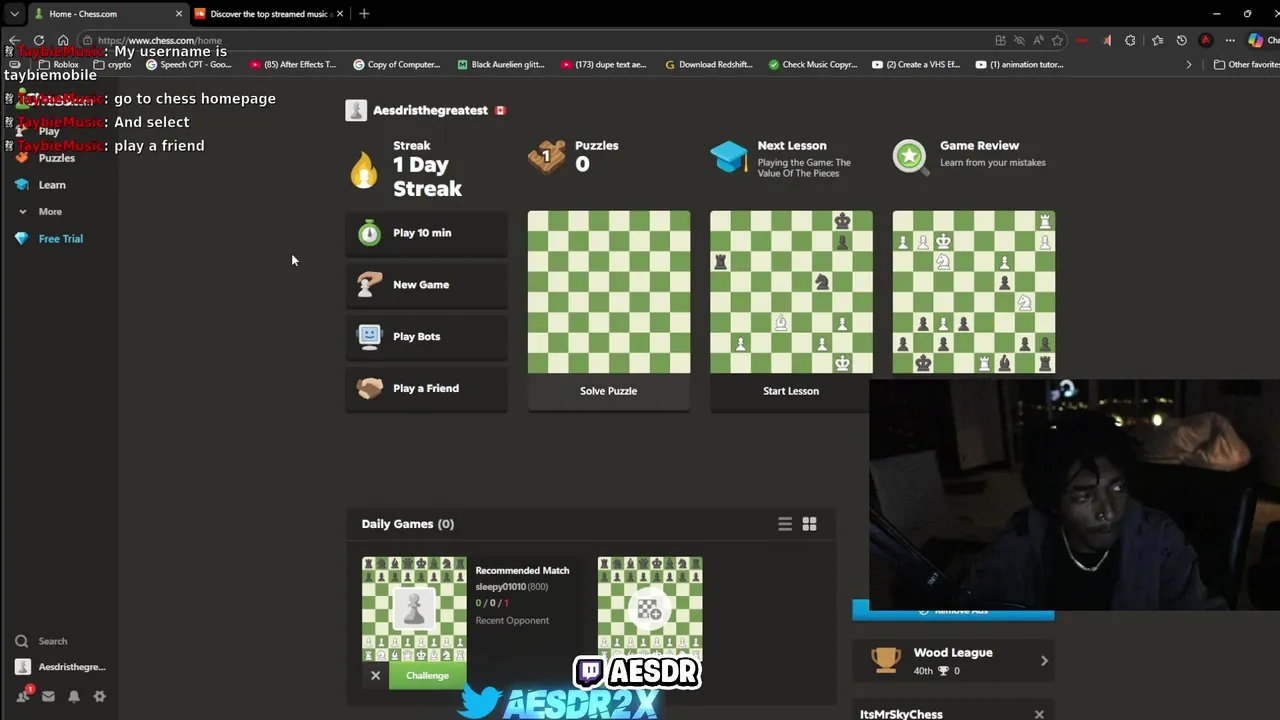Close the ItsMrSkyChess panel
This screenshot has width=1280, height=720.
pyautogui.click(x=1039, y=714)
